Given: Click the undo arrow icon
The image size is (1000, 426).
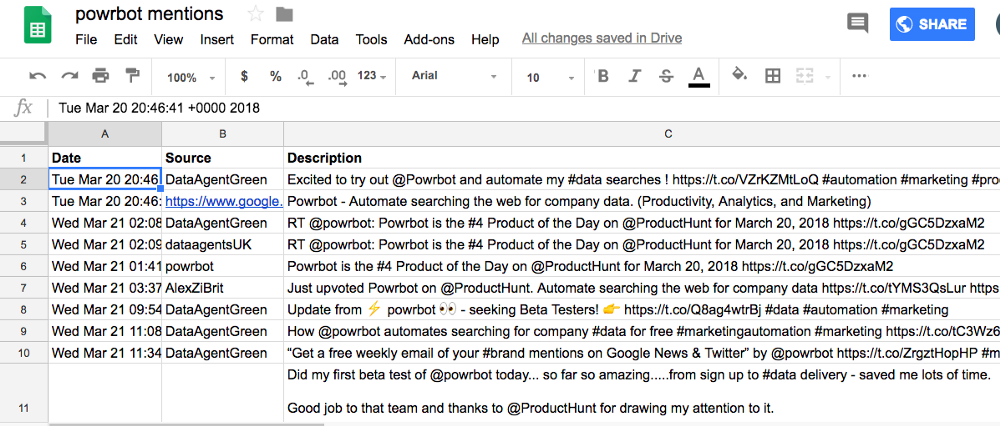Looking at the screenshot, I should coord(38,77).
